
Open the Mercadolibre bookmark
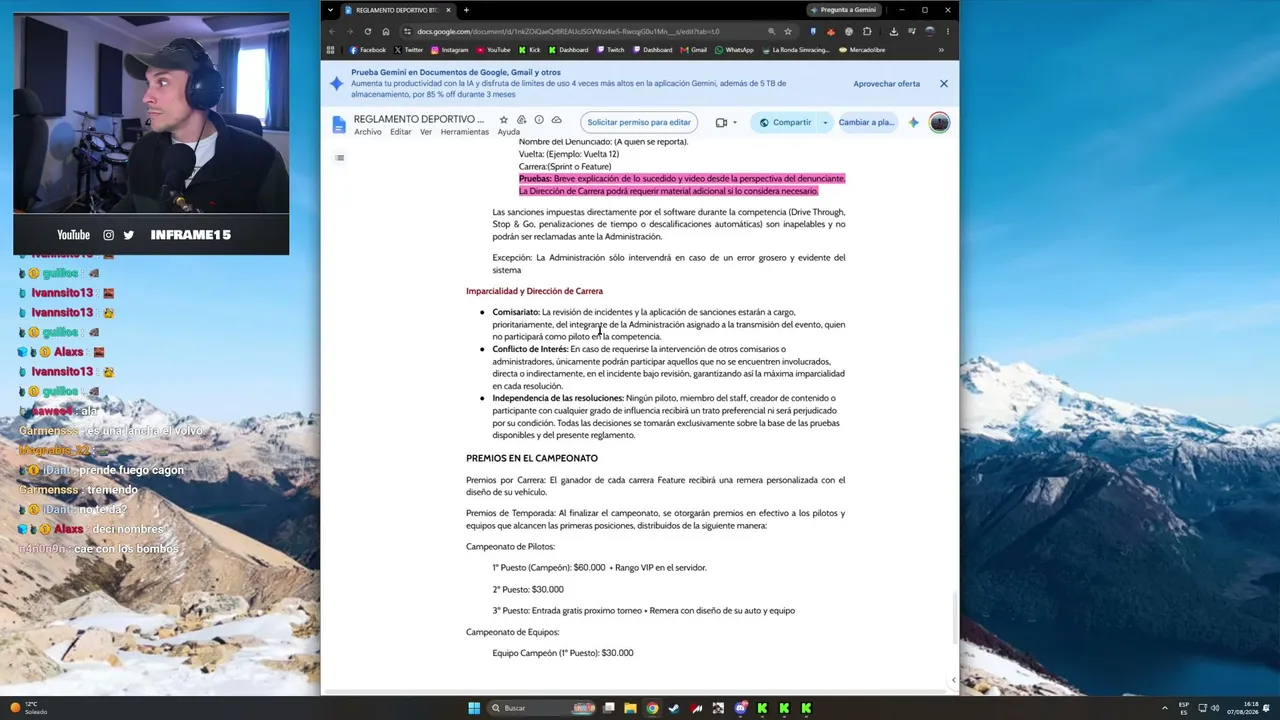(x=861, y=50)
